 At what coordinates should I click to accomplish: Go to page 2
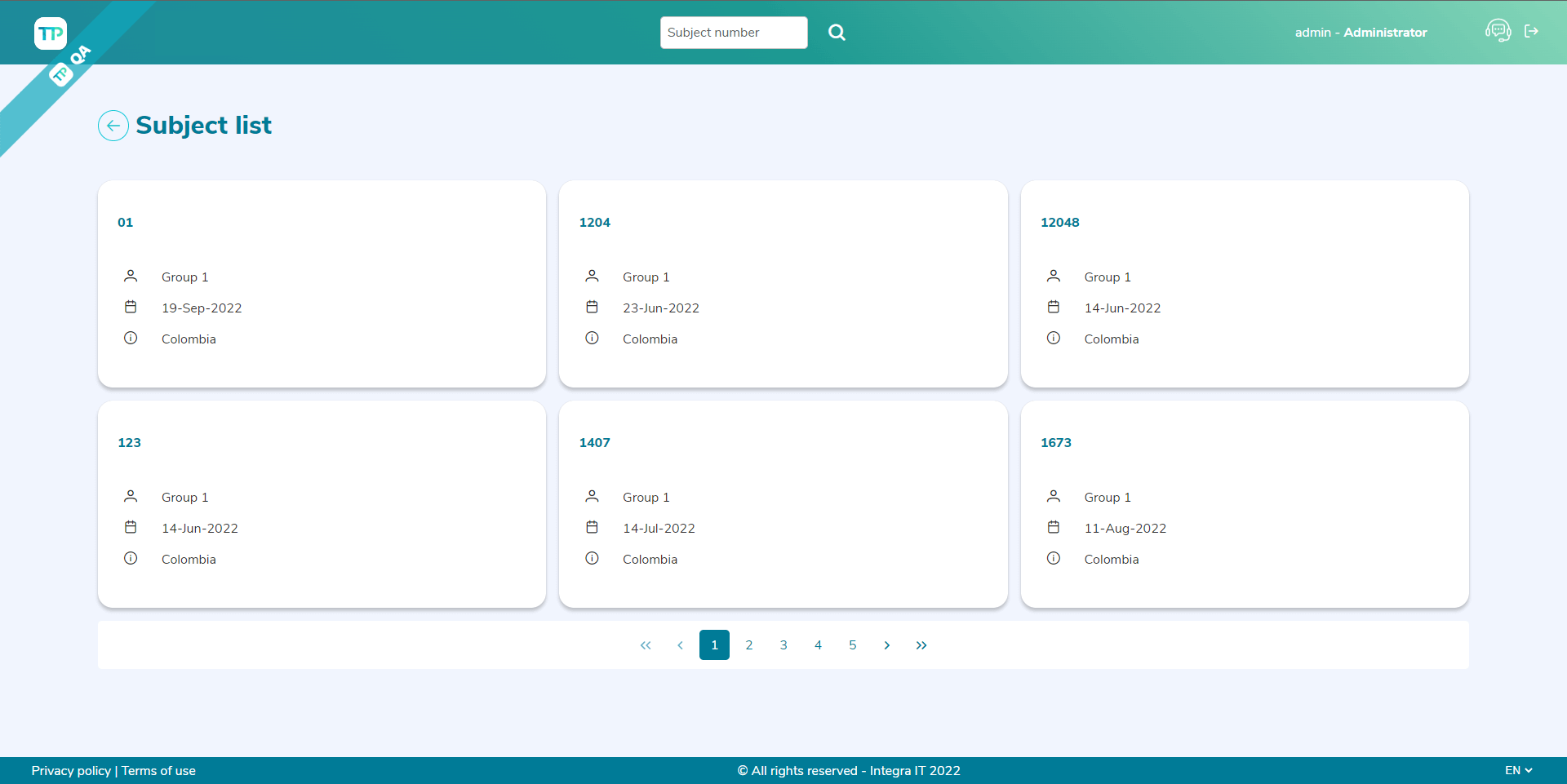(749, 645)
